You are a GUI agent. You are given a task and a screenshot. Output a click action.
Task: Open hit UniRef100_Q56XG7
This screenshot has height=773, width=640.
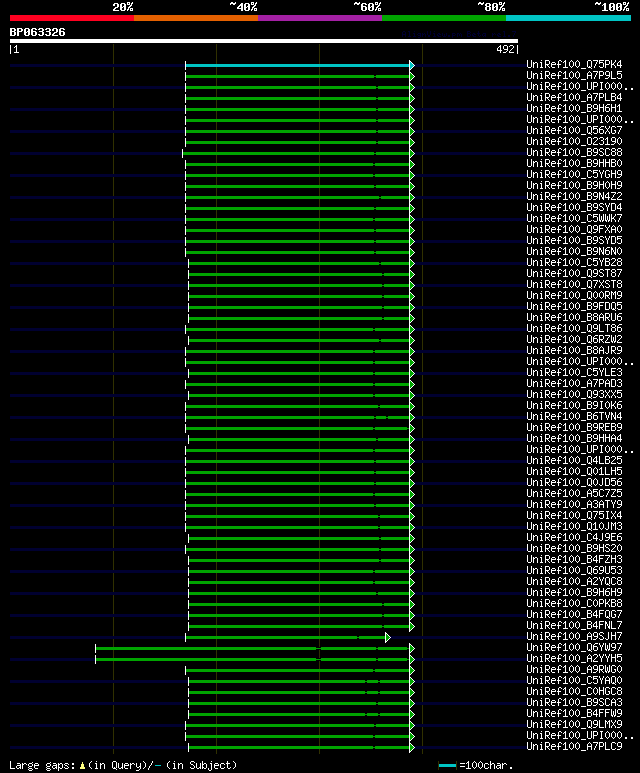click(574, 131)
